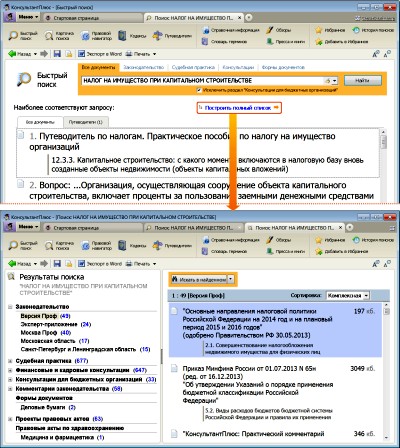Click save diskette icon in bottom results window
Image resolution: width=400 pixels, height=448 pixels.
(x=57, y=264)
